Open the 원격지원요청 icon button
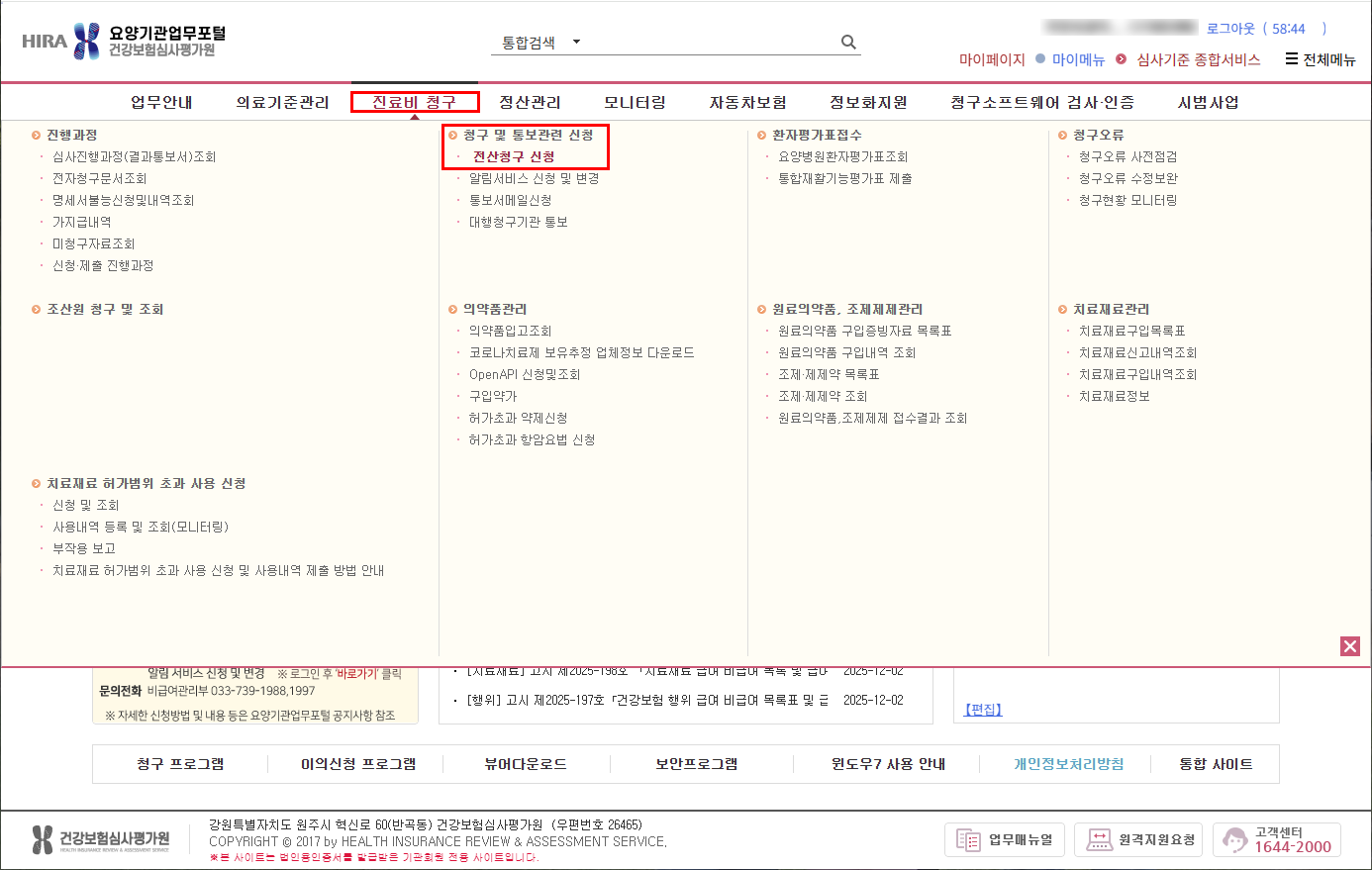This screenshot has height=870, width=1372. coord(1138,840)
